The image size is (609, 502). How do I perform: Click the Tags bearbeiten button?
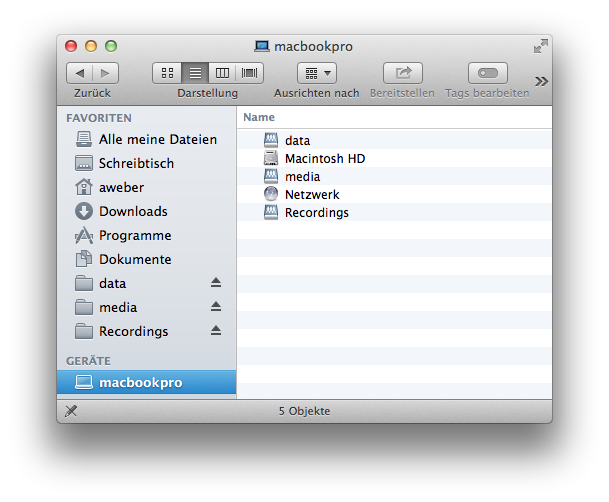[x=487, y=73]
